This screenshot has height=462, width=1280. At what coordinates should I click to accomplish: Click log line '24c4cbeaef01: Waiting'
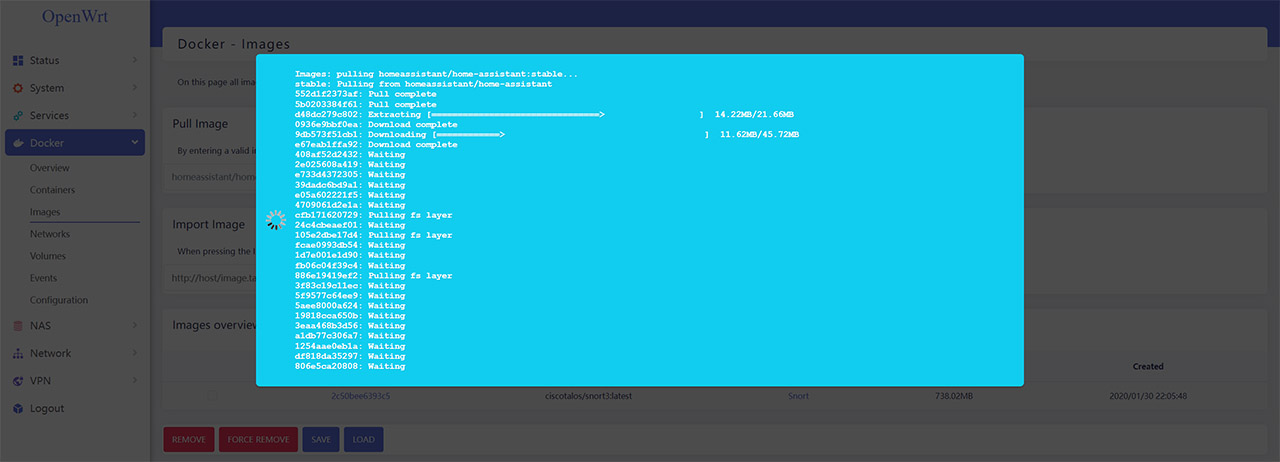pyautogui.click(x=350, y=225)
